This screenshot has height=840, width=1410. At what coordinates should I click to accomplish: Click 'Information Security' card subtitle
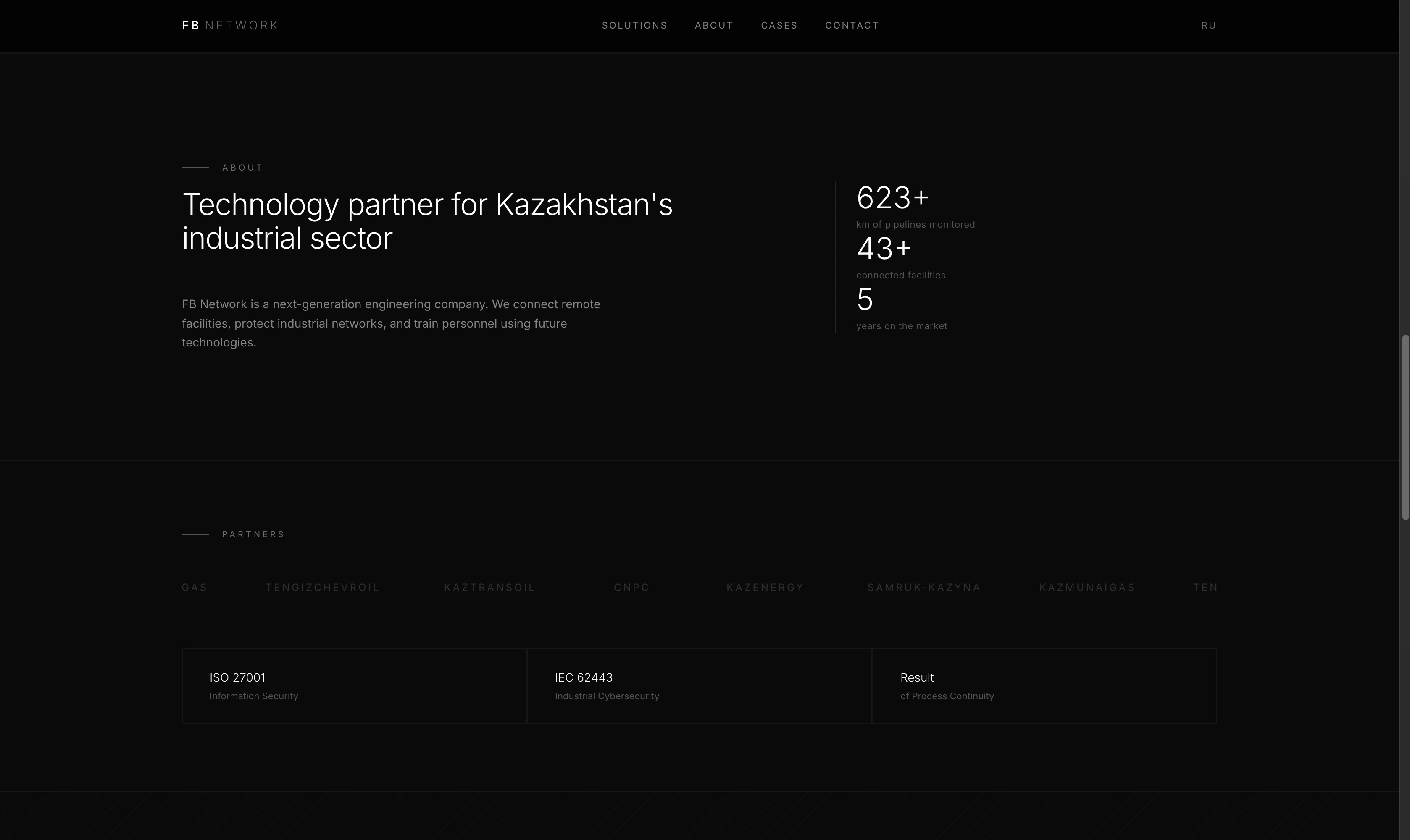(254, 696)
